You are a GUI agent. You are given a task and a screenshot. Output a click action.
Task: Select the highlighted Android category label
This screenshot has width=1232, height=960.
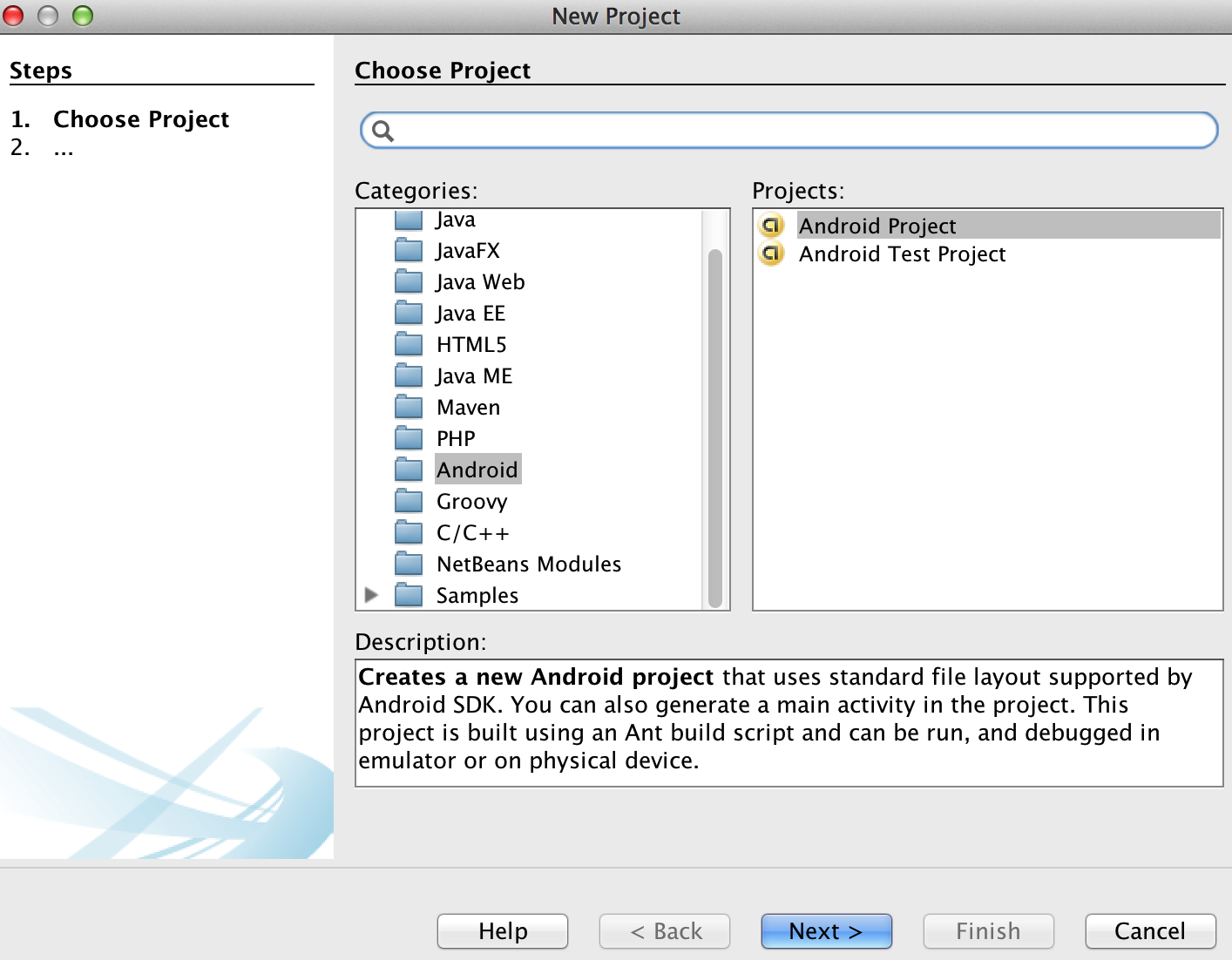point(477,470)
